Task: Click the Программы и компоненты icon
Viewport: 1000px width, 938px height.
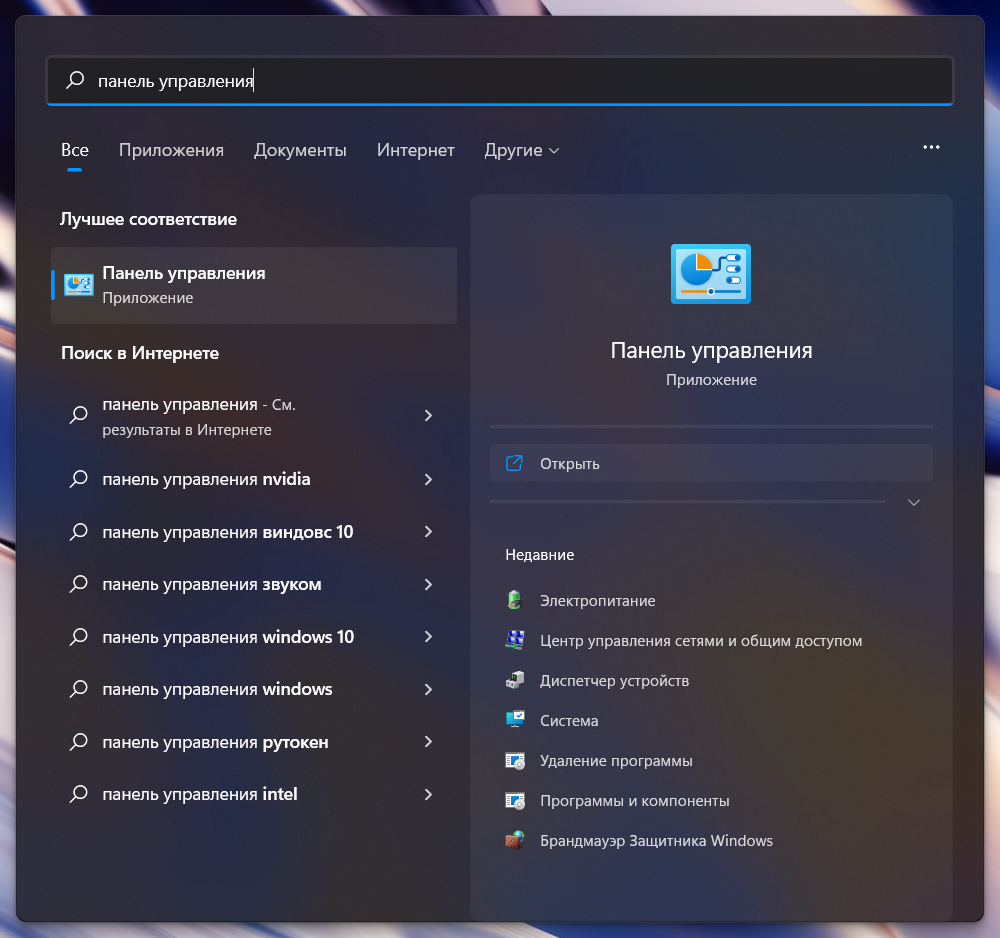Action: point(515,800)
